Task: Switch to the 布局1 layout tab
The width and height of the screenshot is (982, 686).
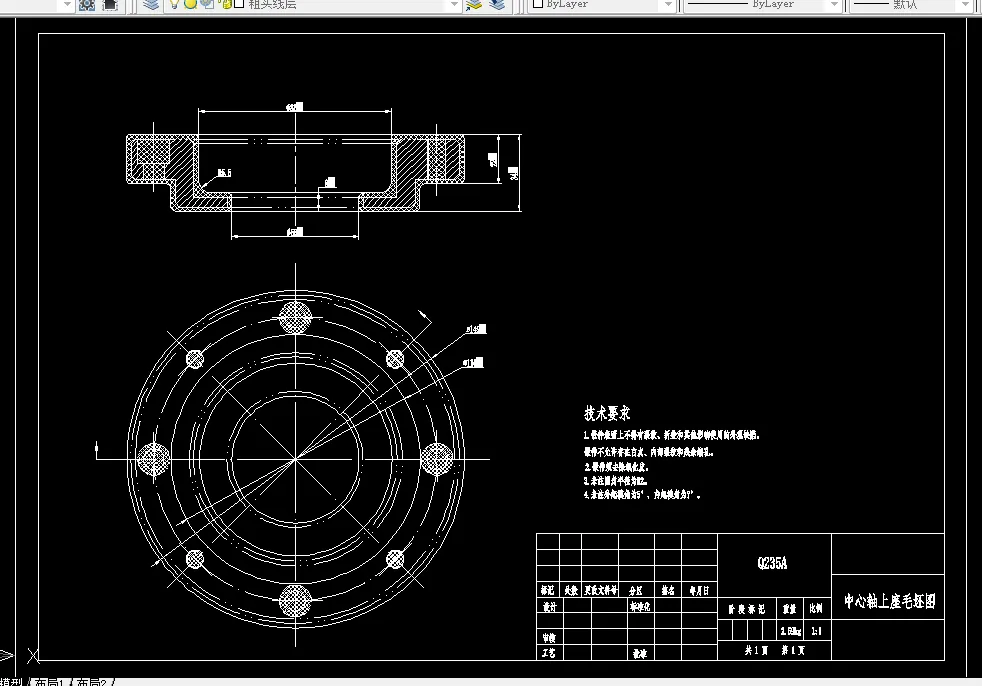Action: (x=49, y=682)
